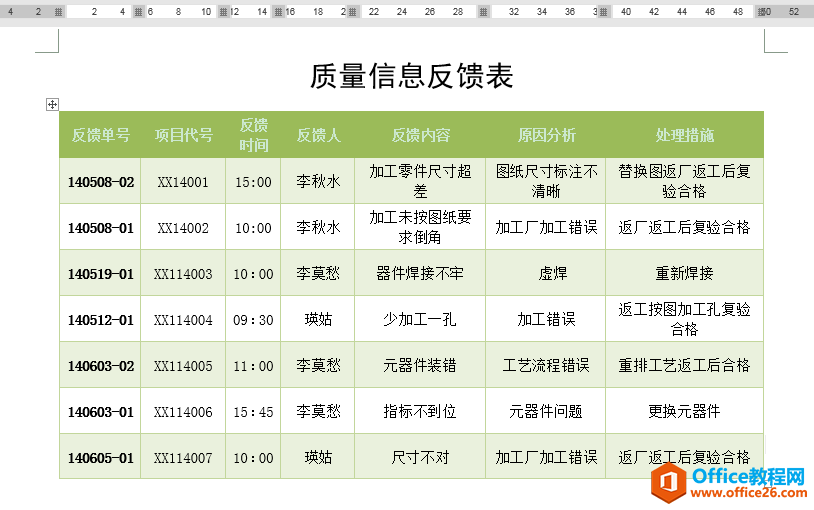Click 李秋水 in the 140508-01 row

[x=318, y=227]
